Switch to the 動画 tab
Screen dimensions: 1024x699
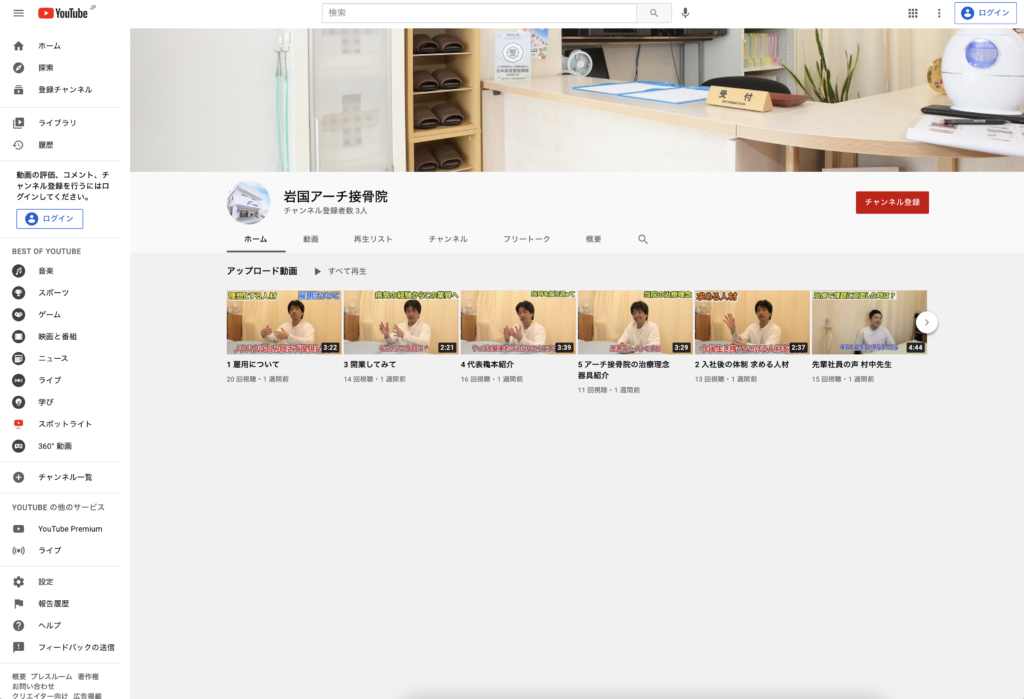click(x=311, y=239)
